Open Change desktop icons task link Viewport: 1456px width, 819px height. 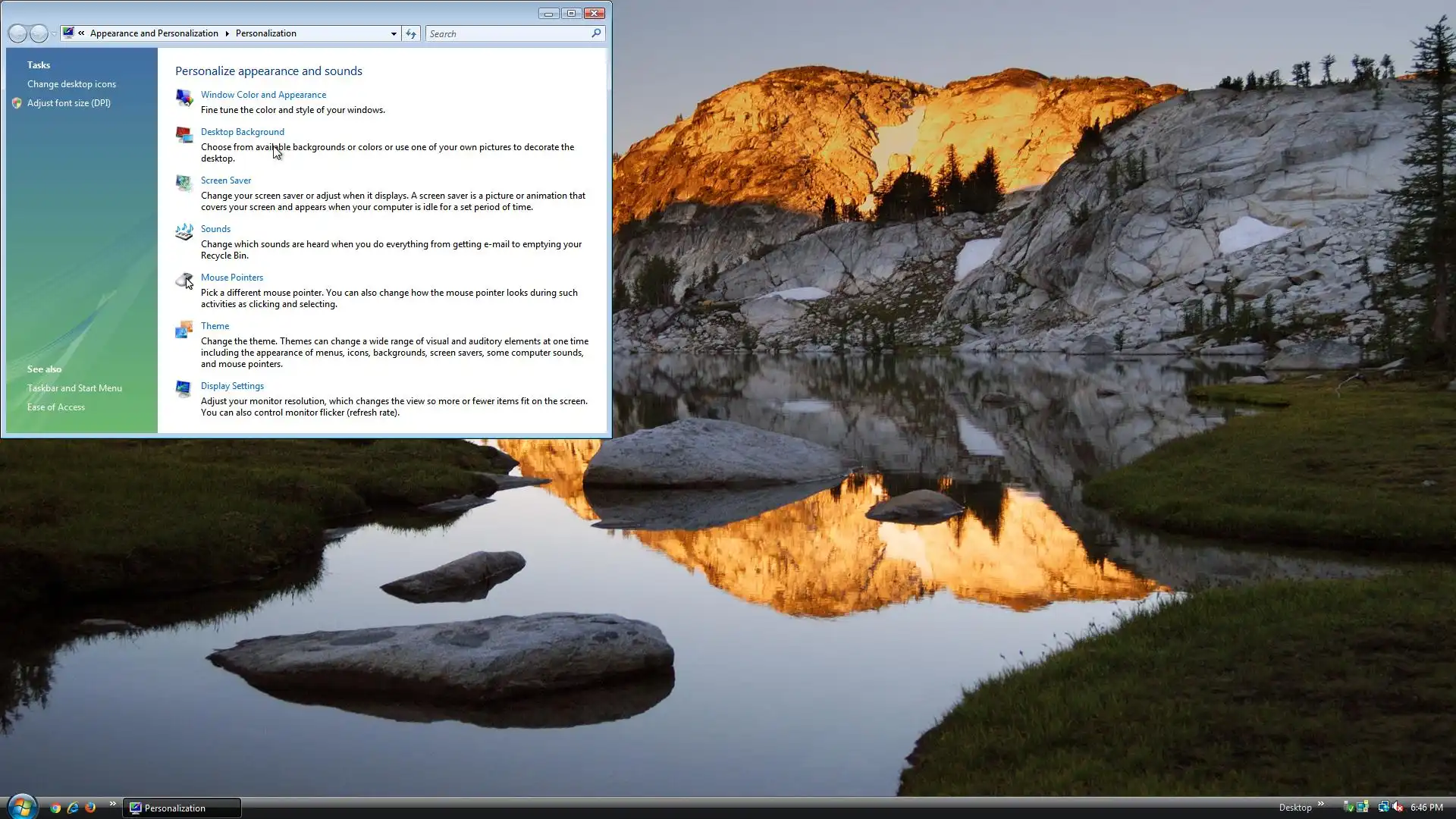[71, 84]
